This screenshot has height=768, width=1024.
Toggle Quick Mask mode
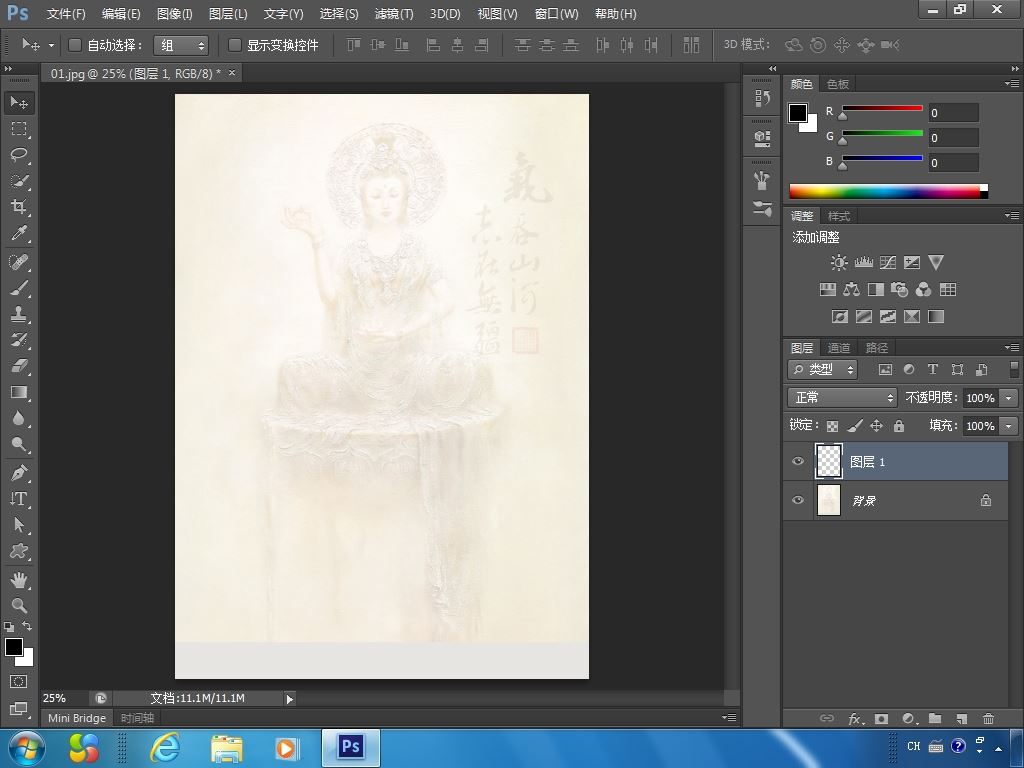[x=18, y=682]
